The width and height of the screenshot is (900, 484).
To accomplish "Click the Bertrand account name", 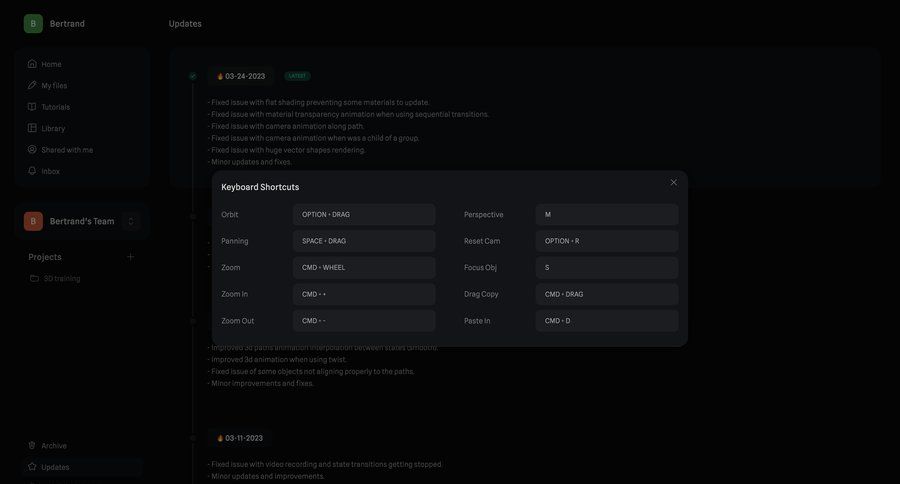I will coord(67,24).
